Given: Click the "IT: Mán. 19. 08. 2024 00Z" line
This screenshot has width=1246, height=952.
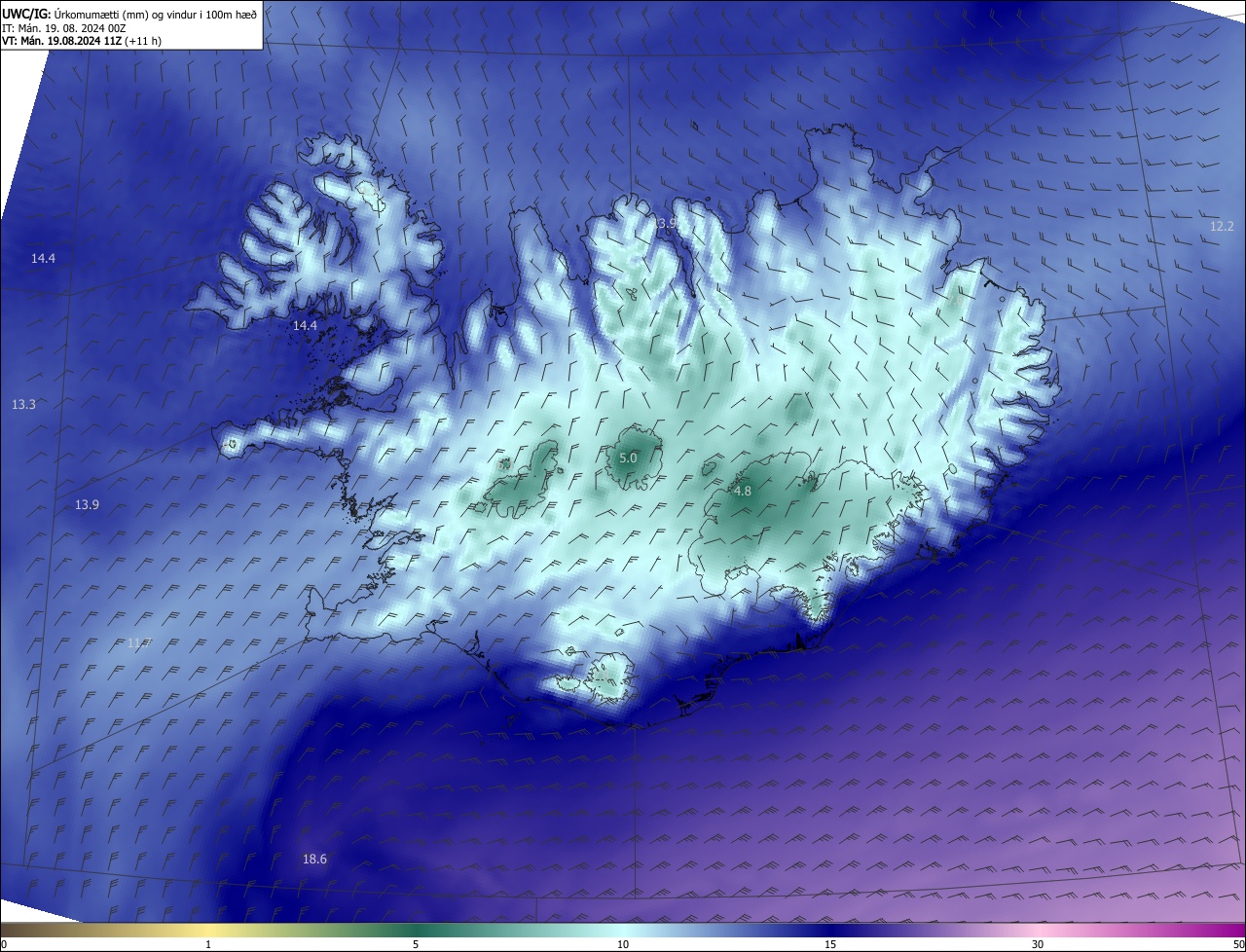Looking at the screenshot, I should pyautogui.click(x=63, y=28).
